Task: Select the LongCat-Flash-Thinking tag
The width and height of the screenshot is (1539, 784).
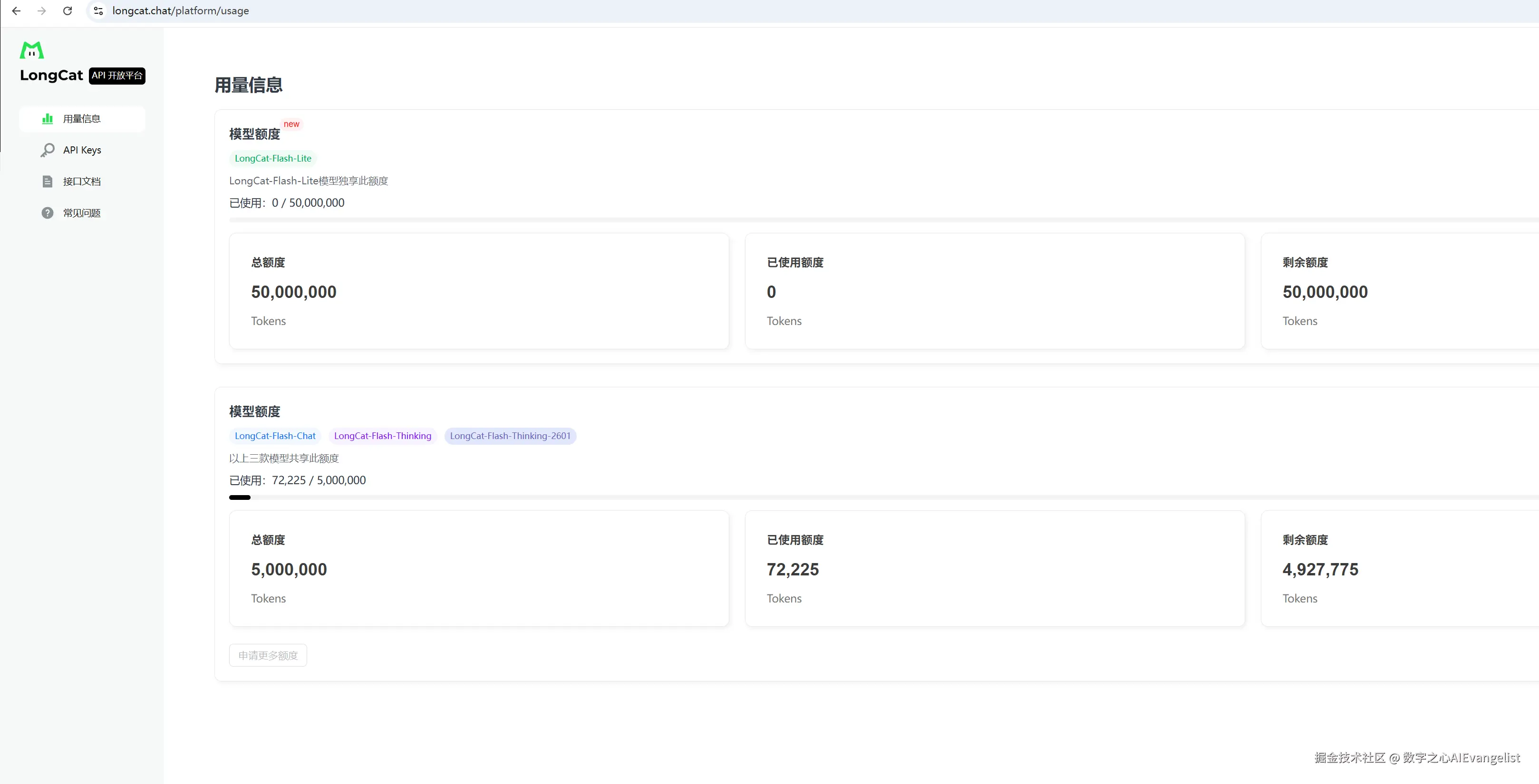Action: 382,436
